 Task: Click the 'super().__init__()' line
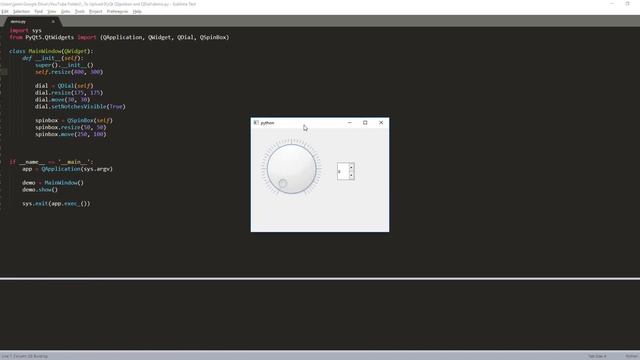click(x=64, y=65)
